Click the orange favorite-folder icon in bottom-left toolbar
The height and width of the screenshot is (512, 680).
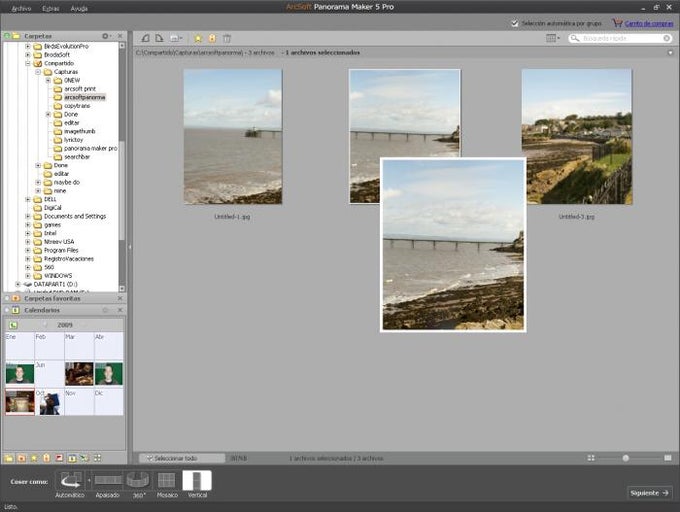click(x=21, y=458)
